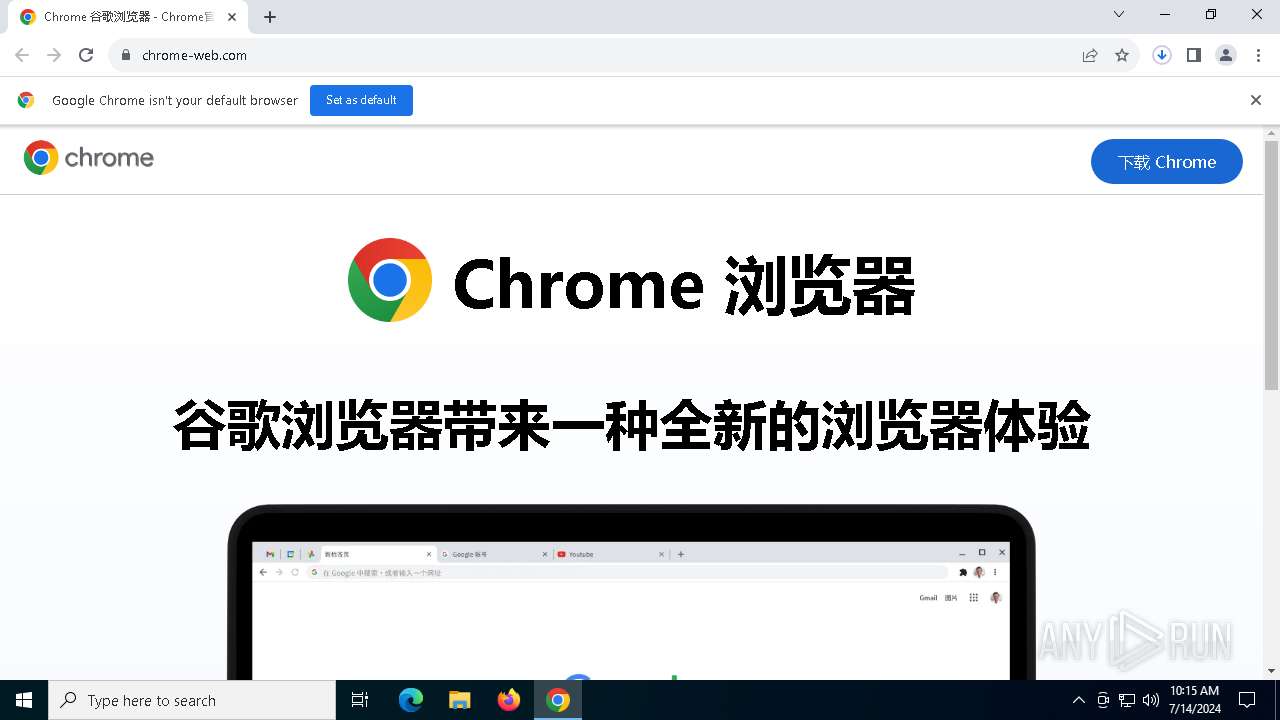The image size is (1280, 720).
Task: Open the network tray icon
Action: pos(1127,700)
